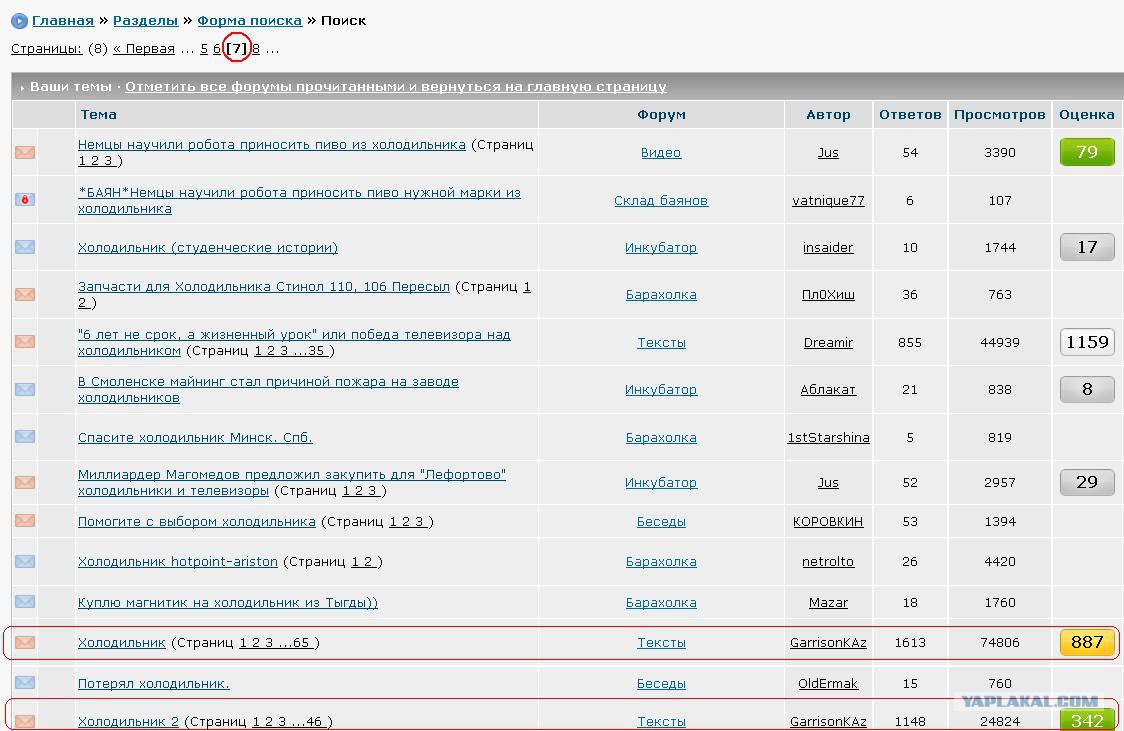This screenshot has width=1124, height=731.
Task: Click envelope icon for Холодильник hotpoint-ariston
Action: click(x=25, y=561)
